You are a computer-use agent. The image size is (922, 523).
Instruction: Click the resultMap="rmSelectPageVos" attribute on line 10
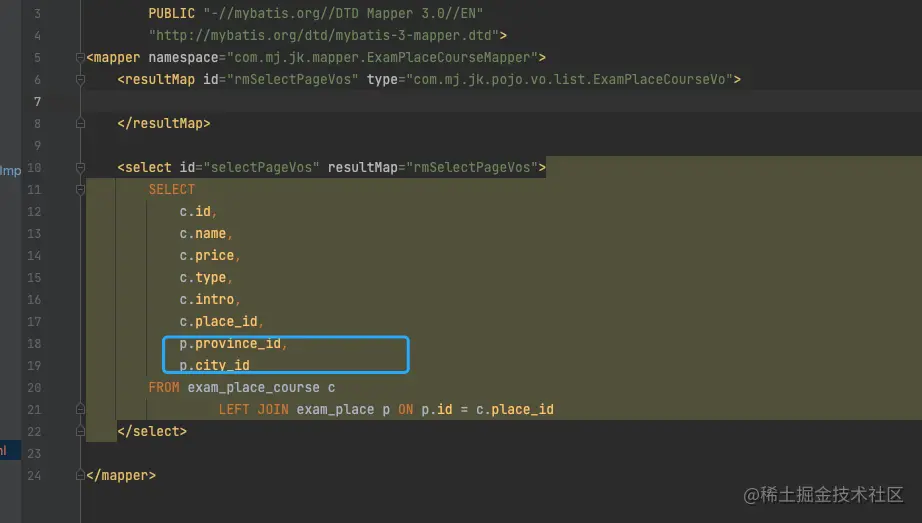[433, 168]
